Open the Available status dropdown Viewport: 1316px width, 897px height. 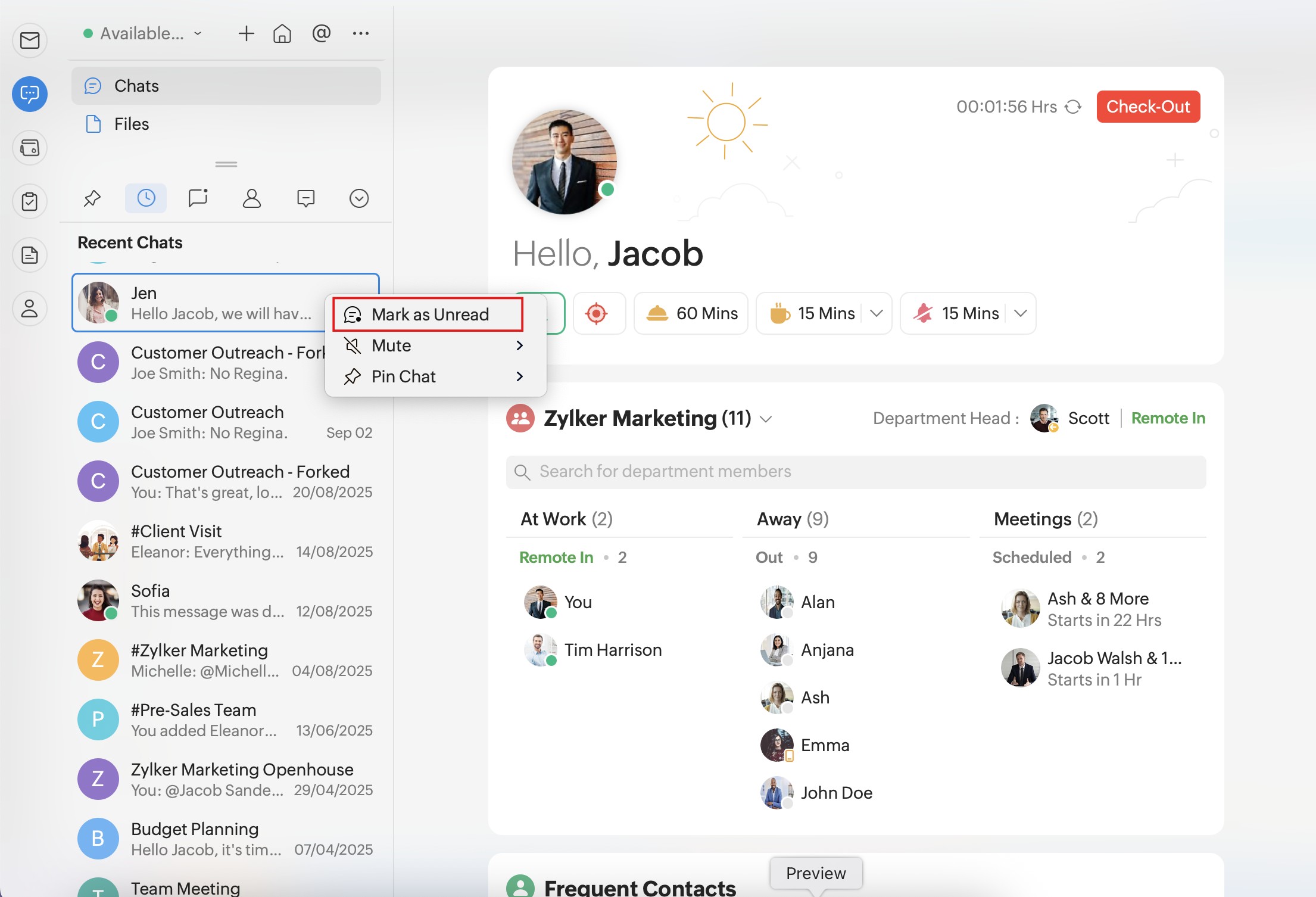tap(143, 33)
